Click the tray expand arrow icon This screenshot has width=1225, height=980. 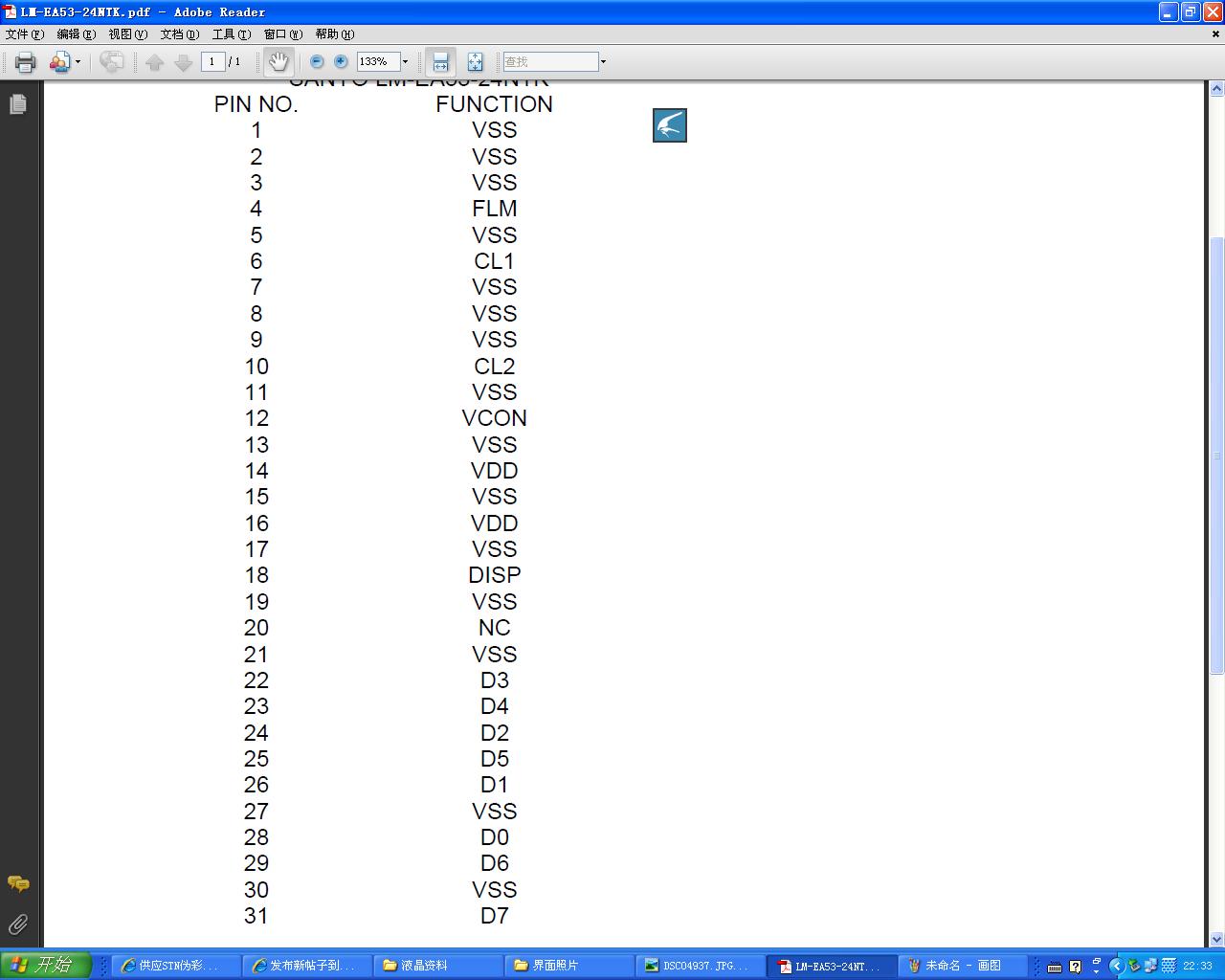[1116, 966]
